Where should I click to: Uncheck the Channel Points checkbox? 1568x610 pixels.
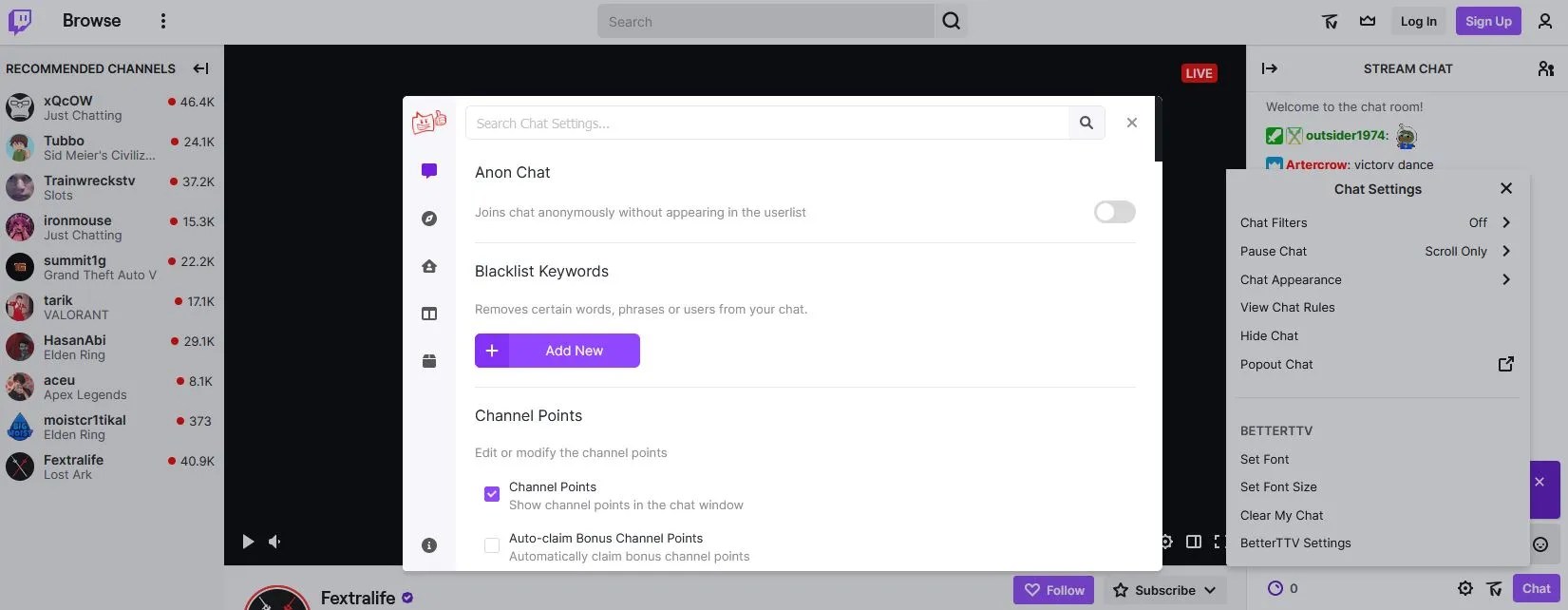click(492, 494)
